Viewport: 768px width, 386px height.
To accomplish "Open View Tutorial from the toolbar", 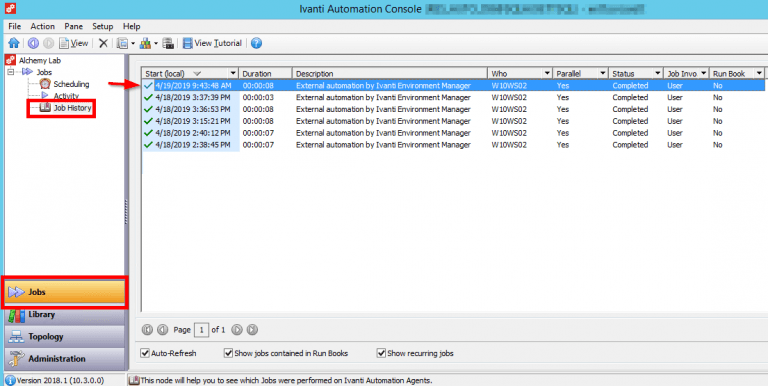I will [x=212, y=43].
